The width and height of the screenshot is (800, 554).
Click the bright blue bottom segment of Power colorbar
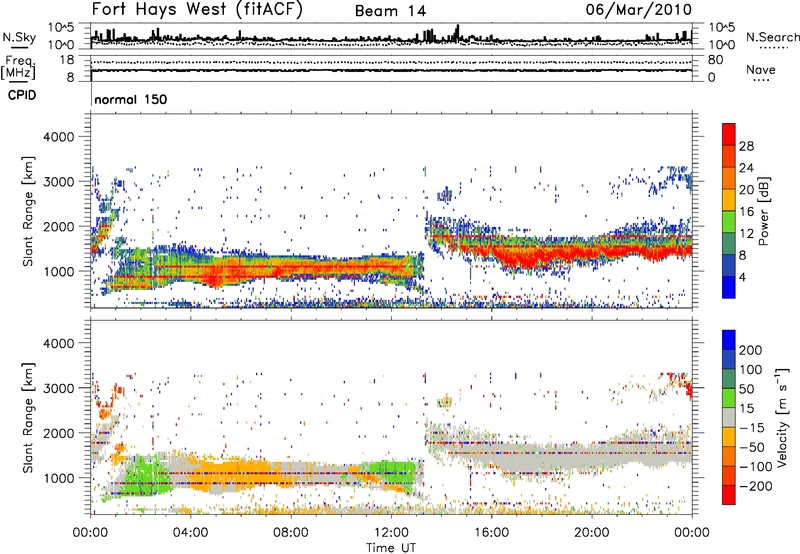(729, 287)
